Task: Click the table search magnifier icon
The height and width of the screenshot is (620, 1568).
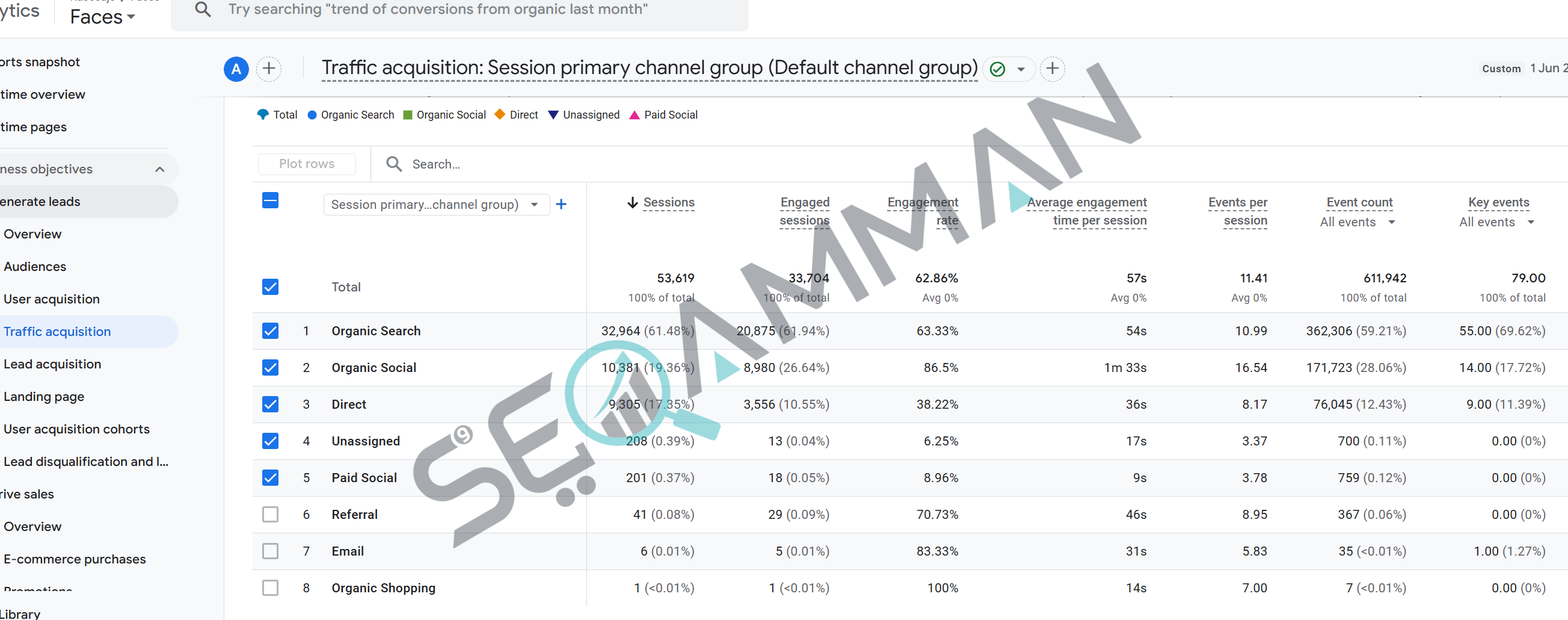Action: coord(394,164)
